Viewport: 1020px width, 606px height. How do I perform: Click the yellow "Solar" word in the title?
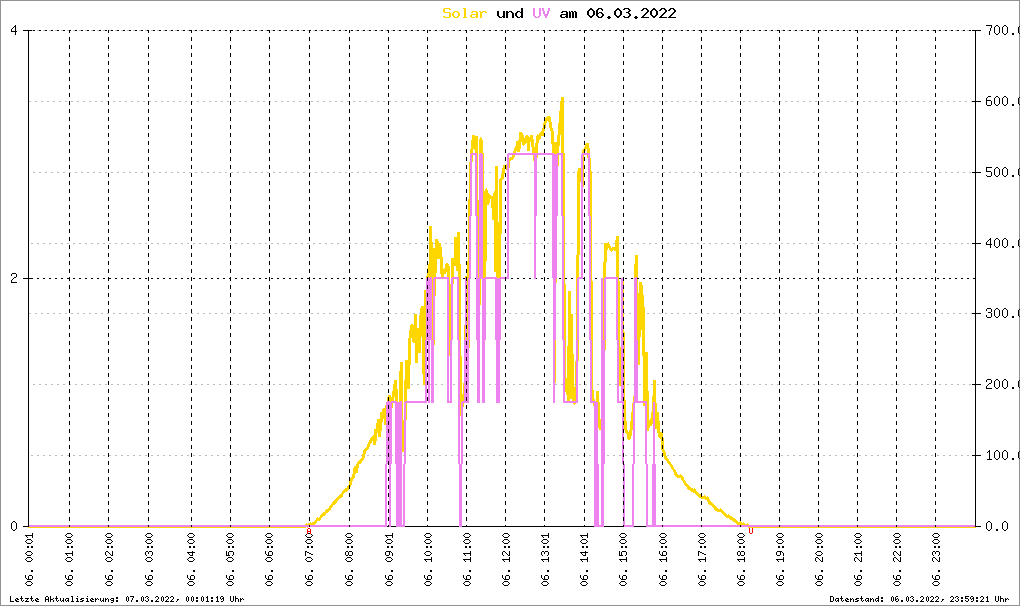point(464,13)
